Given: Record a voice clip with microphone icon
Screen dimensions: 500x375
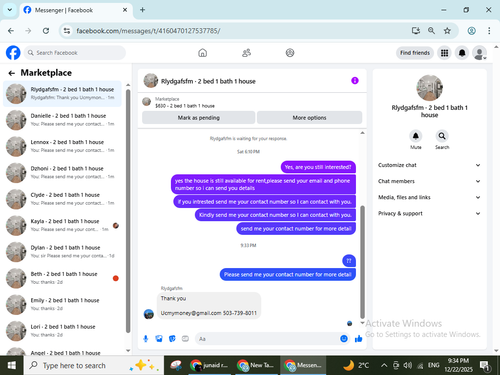Looking at the screenshot, I should coord(146,339).
